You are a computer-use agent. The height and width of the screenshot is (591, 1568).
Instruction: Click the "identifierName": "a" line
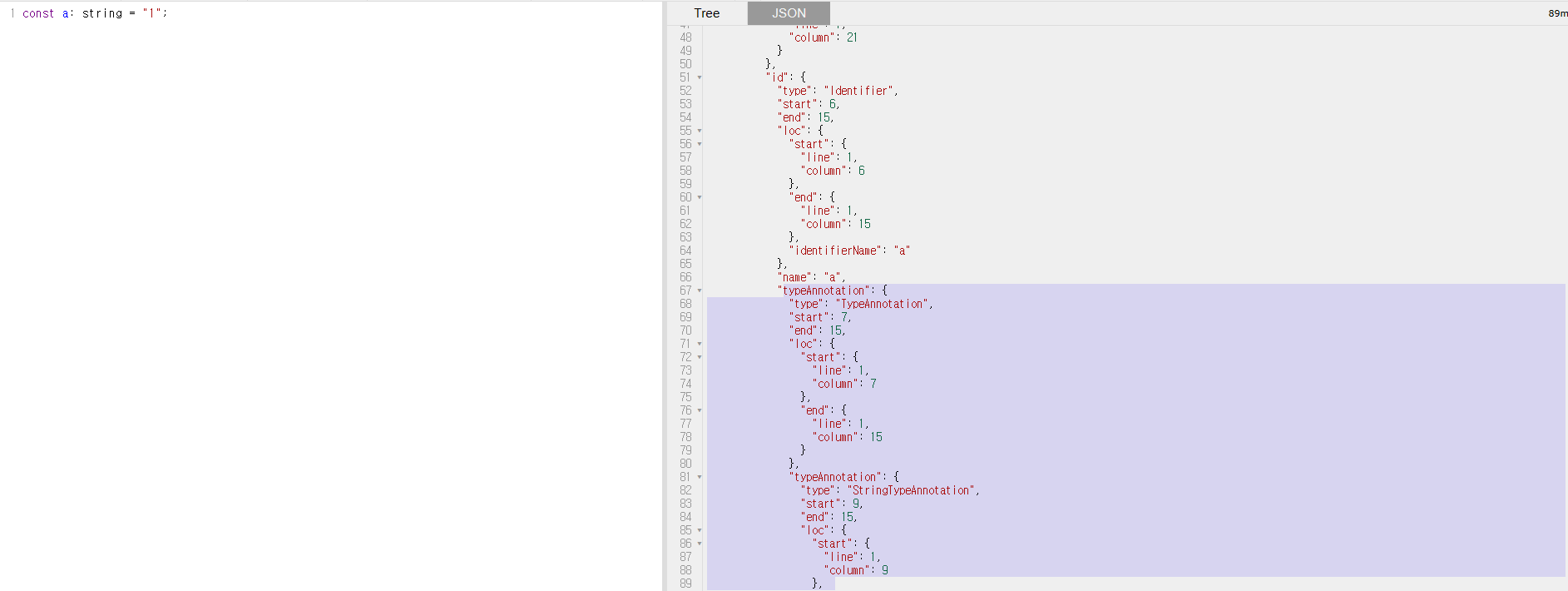(x=849, y=251)
